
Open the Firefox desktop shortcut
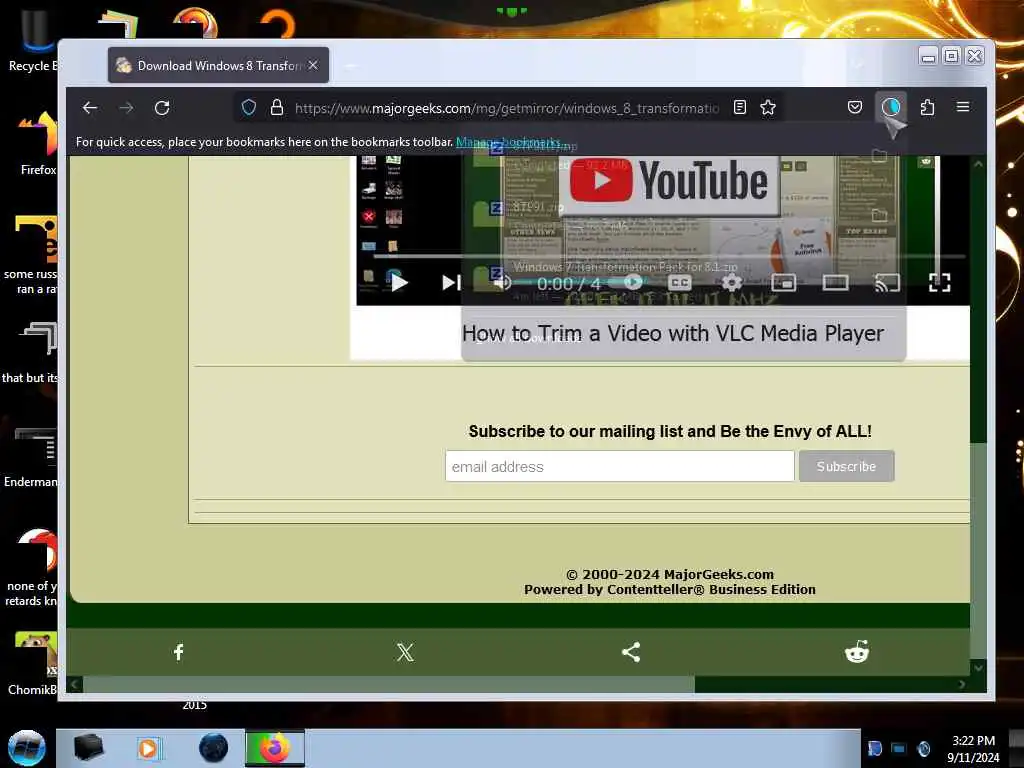(38, 144)
